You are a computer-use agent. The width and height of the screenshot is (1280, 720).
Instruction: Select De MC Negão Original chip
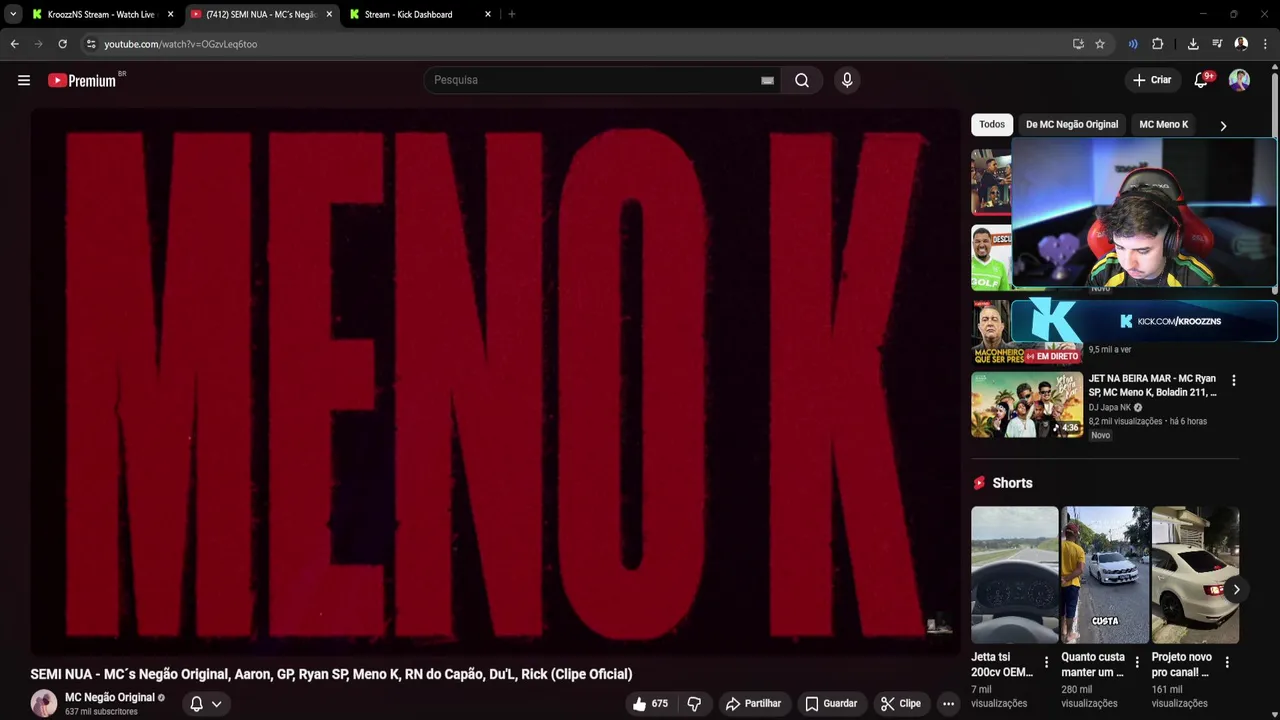(x=1072, y=124)
